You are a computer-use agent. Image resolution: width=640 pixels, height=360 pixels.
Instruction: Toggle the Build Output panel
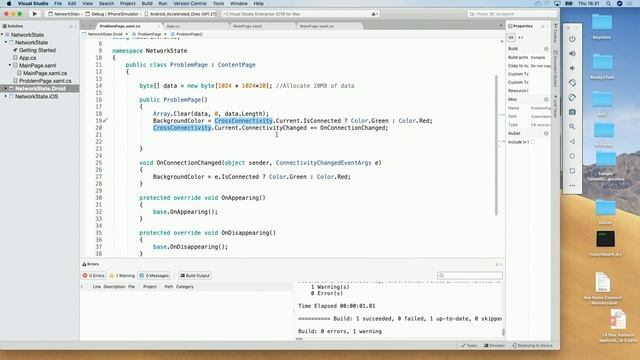pos(195,276)
